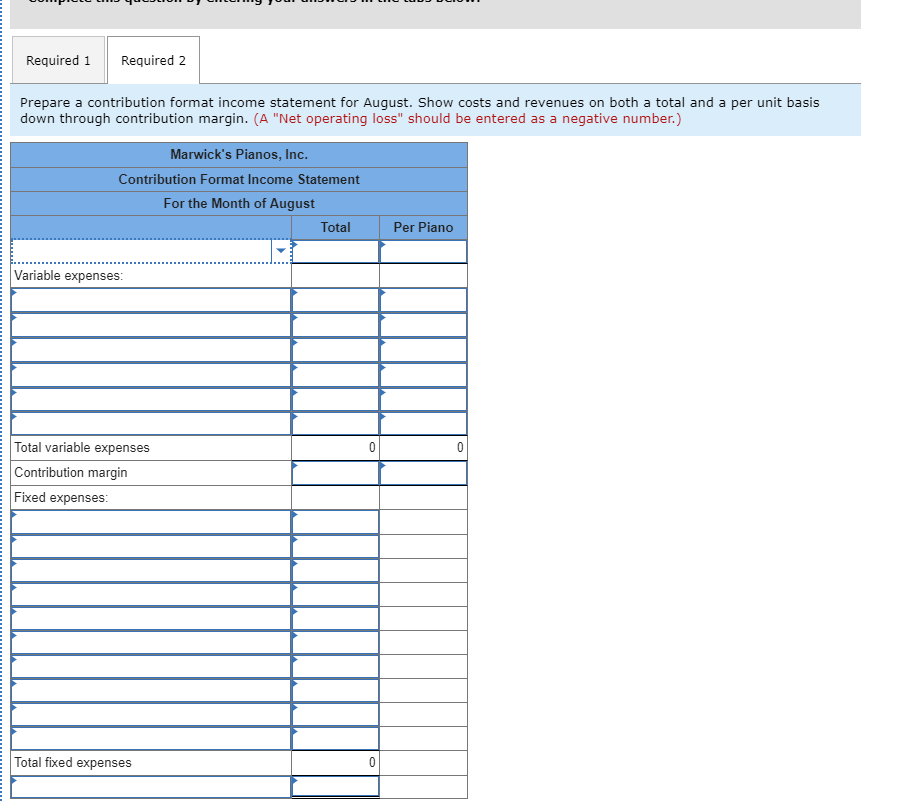Click the Fixed expenses: label
909x803 pixels.
pyautogui.click(x=61, y=497)
